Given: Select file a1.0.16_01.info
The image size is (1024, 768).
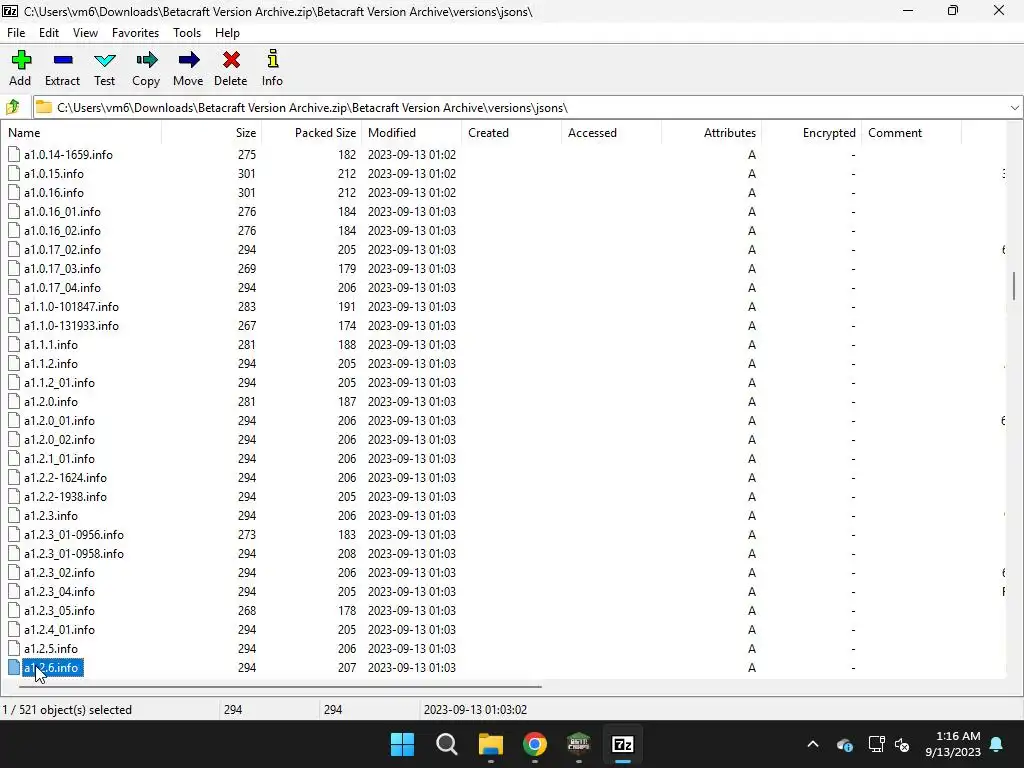Looking at the screenshot, I should [x=62, y=212].
